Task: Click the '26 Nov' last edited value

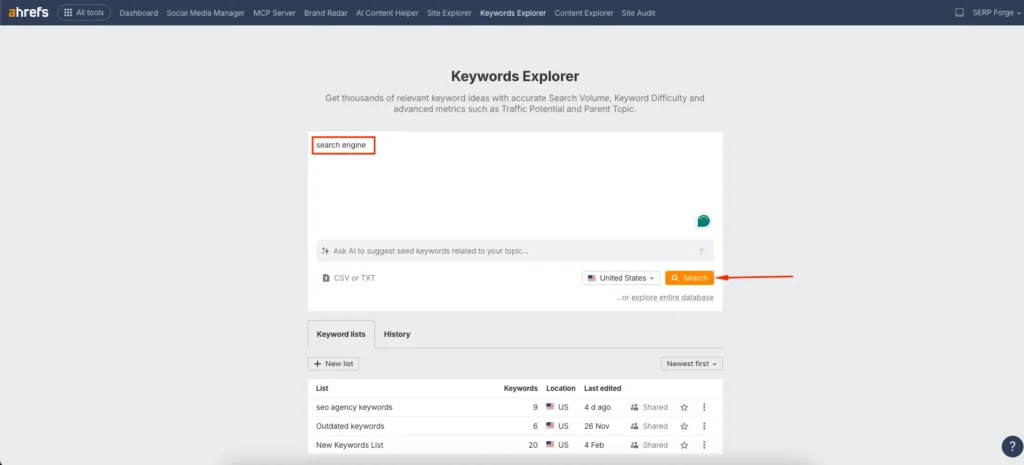Action: (x=596, y=426)
